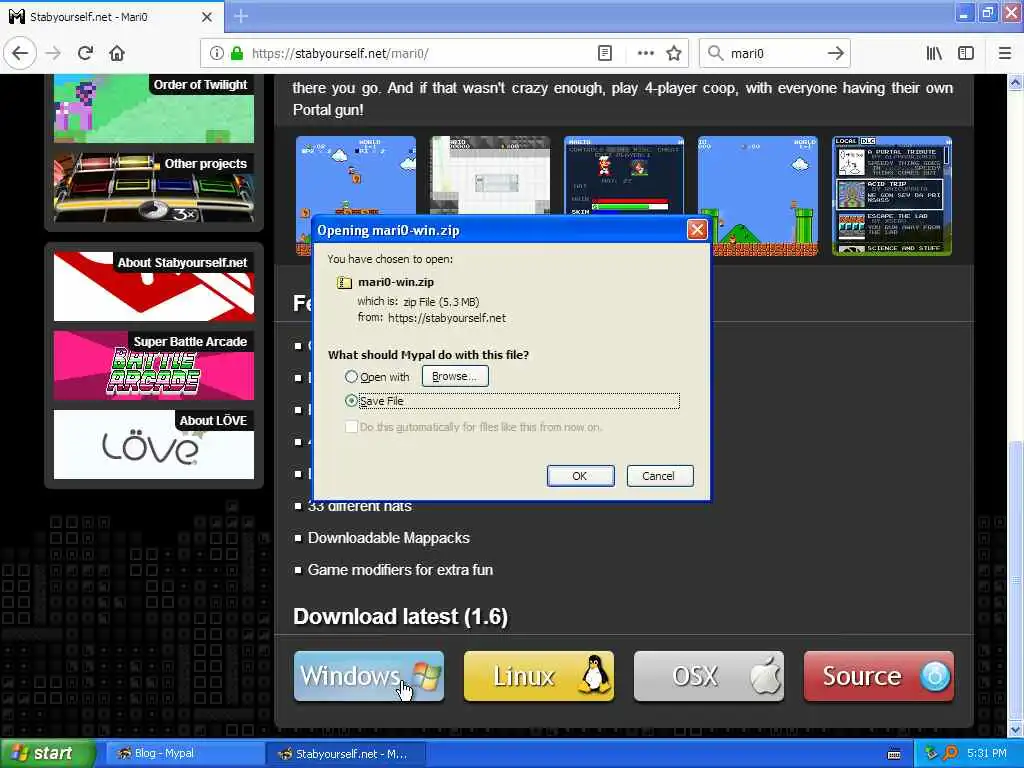Open About LÖVE sidebar entry
Image resolution: width=1024 pixels, height=768 pixels.
click(154, 444)
